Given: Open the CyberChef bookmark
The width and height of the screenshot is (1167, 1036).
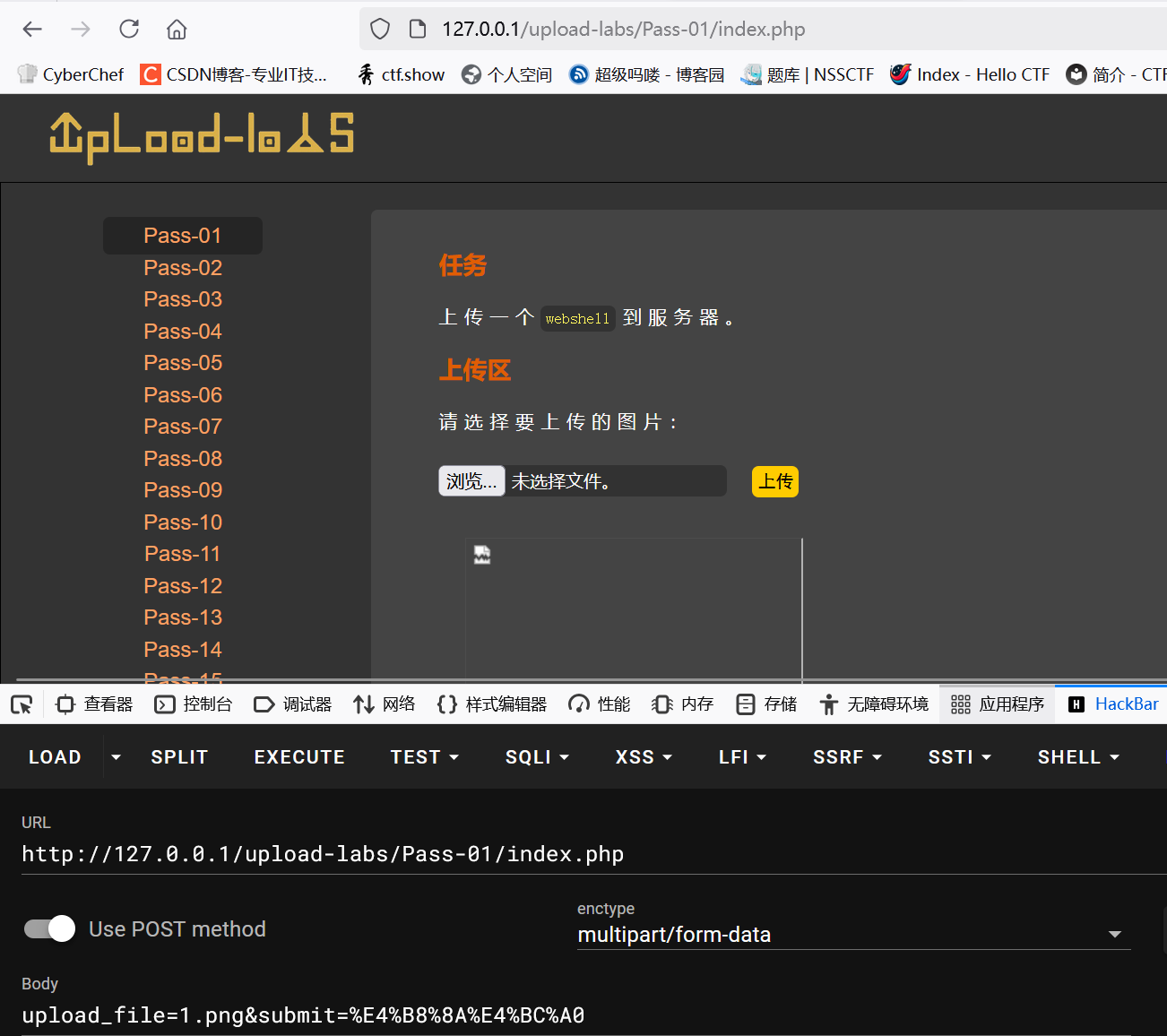Looking at the screenshot, I should click(71, 74).
